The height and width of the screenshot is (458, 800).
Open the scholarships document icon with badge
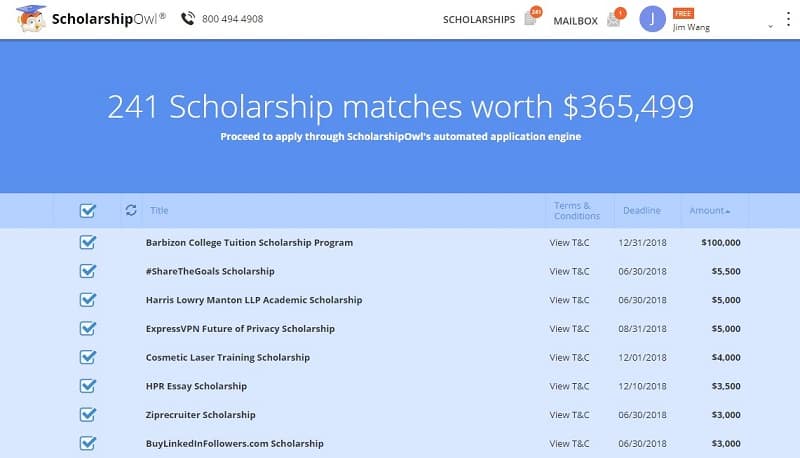[x=531, y=19]
